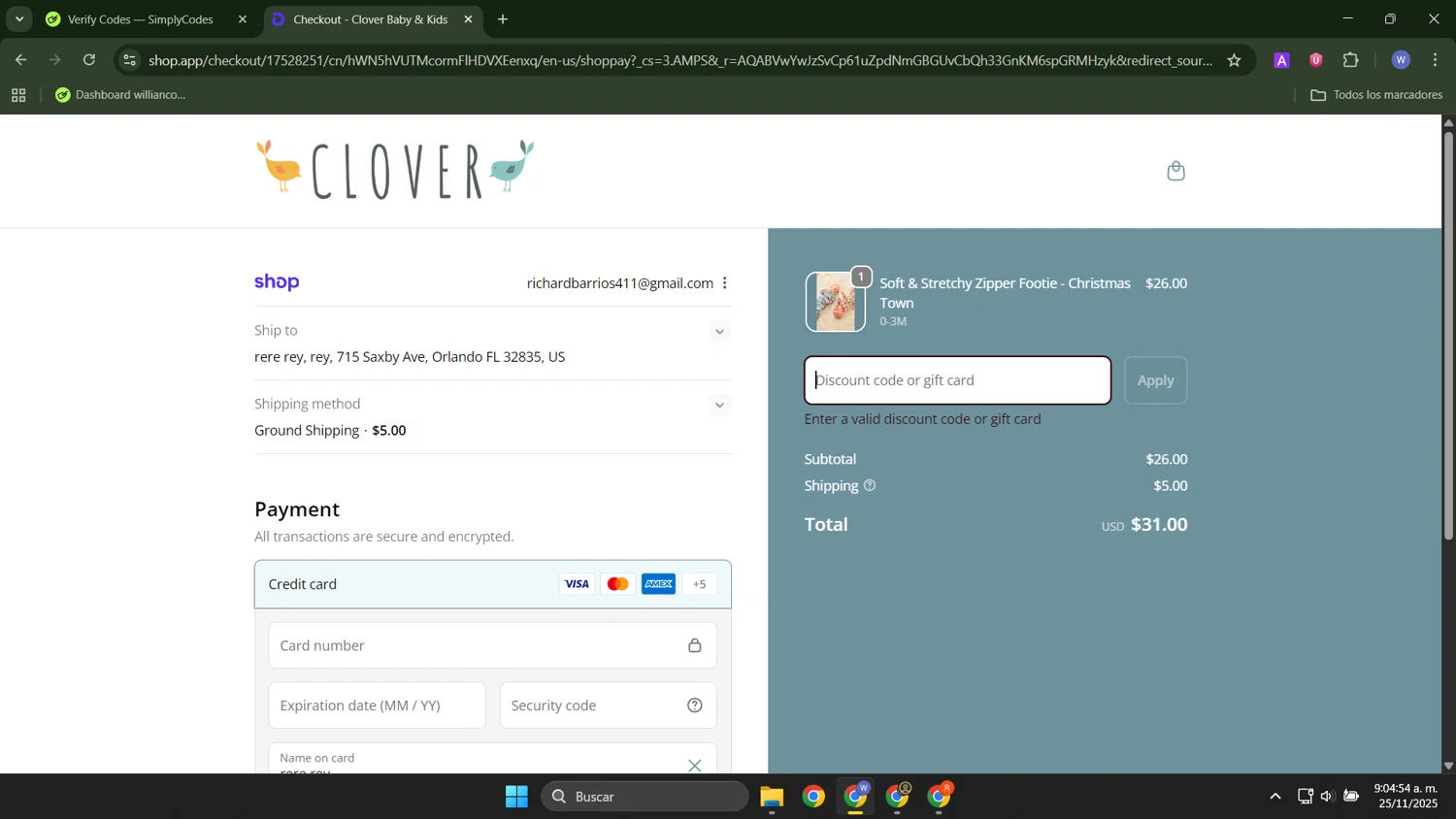Open File Explorer from taskbar
Viewport: 1456px width, 819px height.
772,797
